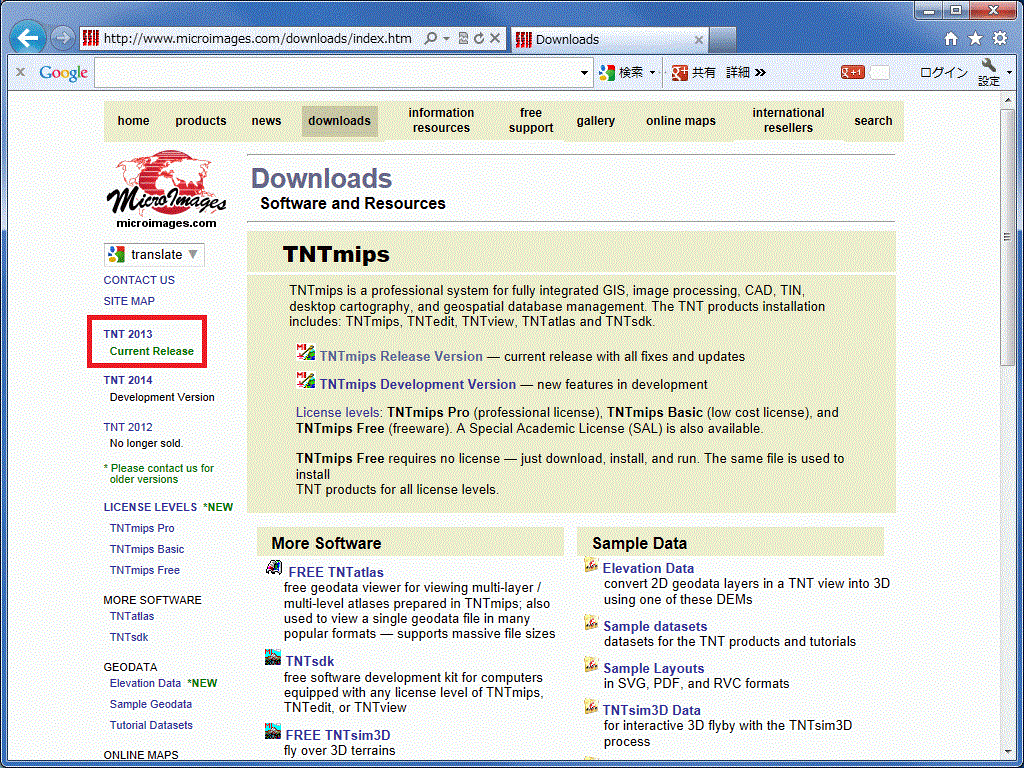Click the Elevation Data folder icon

coord(591,566)
